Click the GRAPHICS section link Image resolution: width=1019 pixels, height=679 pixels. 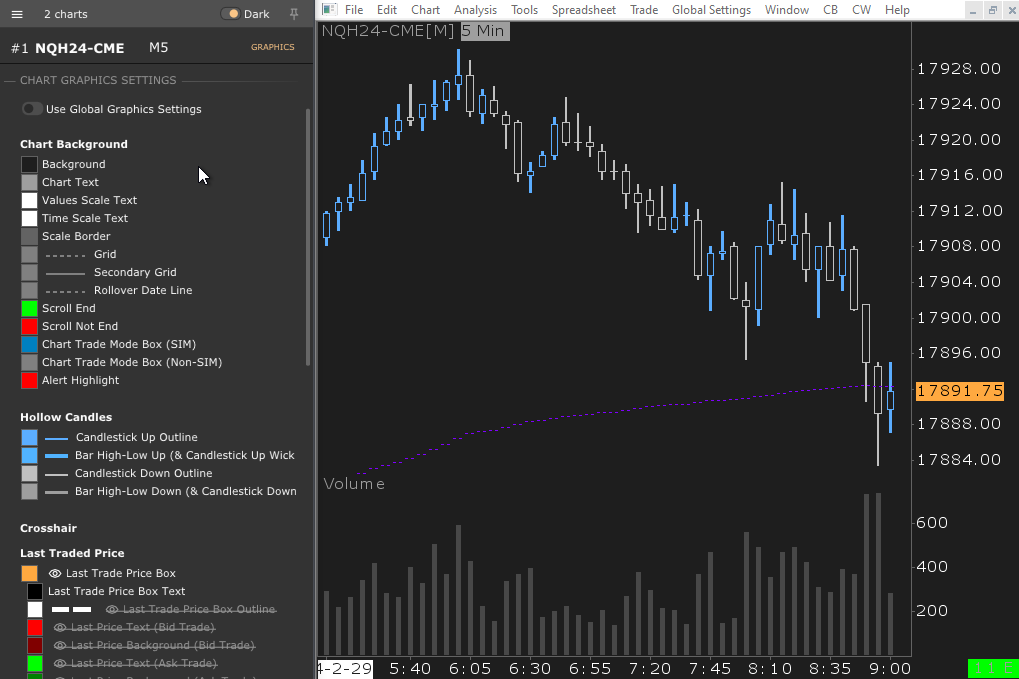tap(272, 47)
